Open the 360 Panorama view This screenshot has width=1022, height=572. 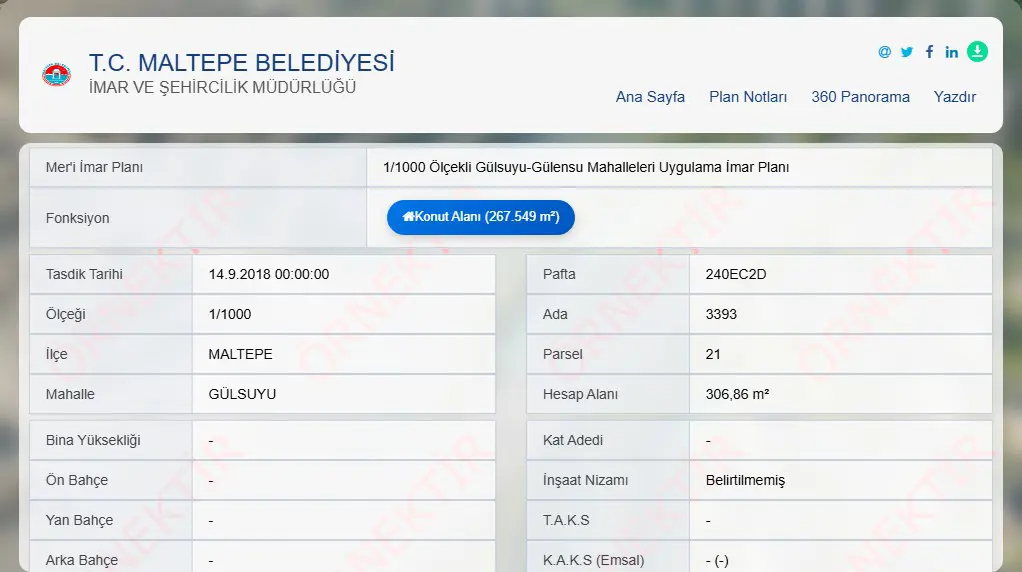click(x=860, y=97)
